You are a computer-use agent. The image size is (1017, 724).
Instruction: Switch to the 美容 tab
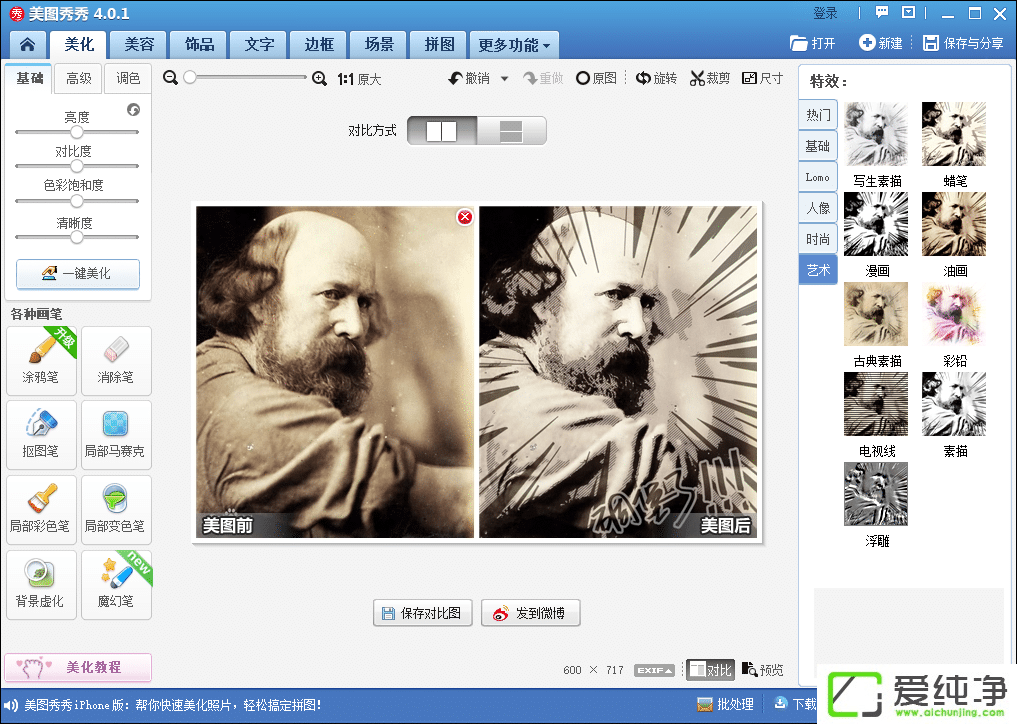139,45
